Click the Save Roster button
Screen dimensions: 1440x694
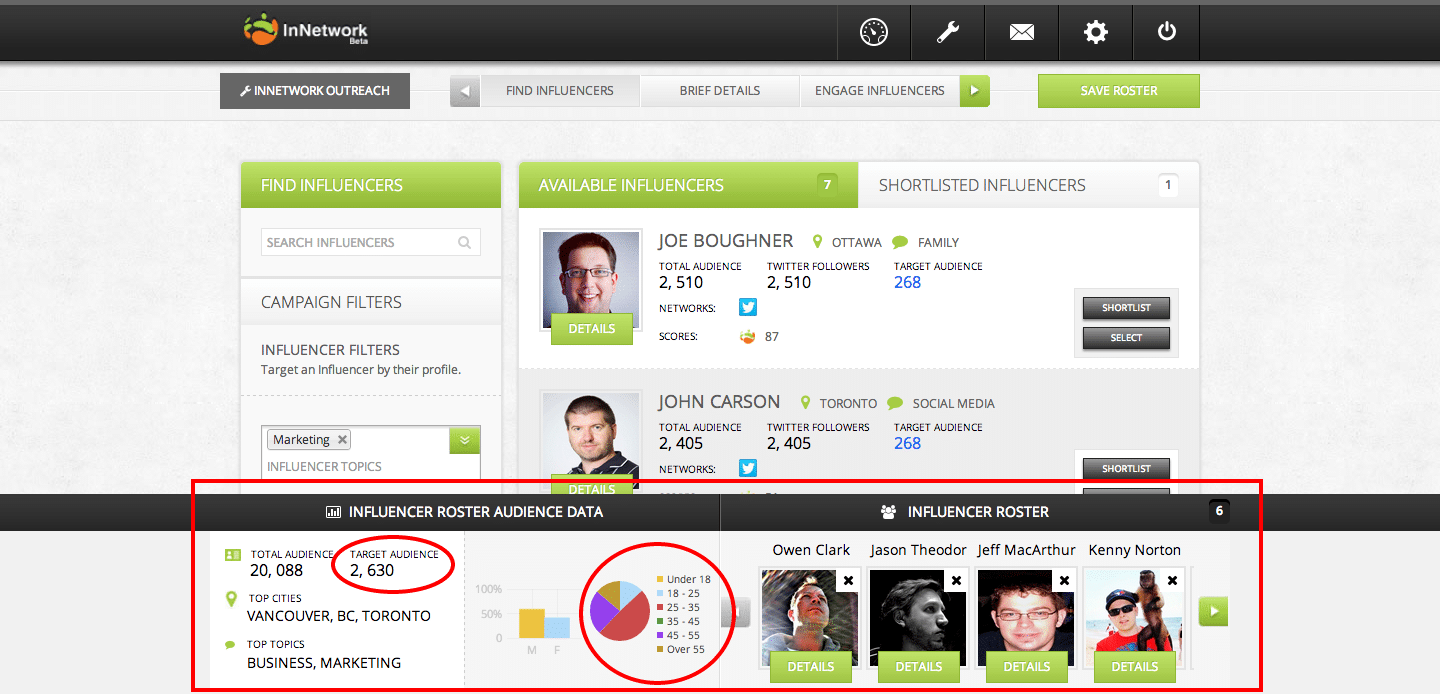[x=1119, y=91]
